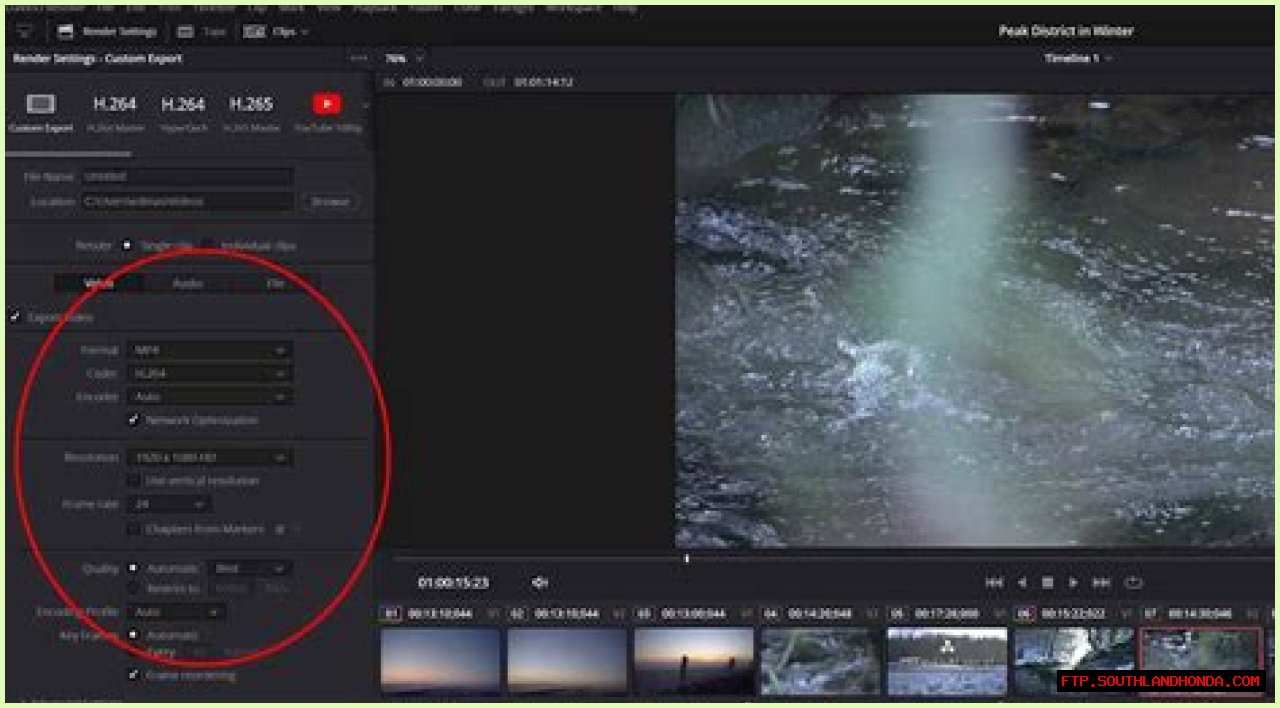This screenshot has height=708, width=1280.
Task: Click the Render Settings panel icon
Action: click(65, 31)
